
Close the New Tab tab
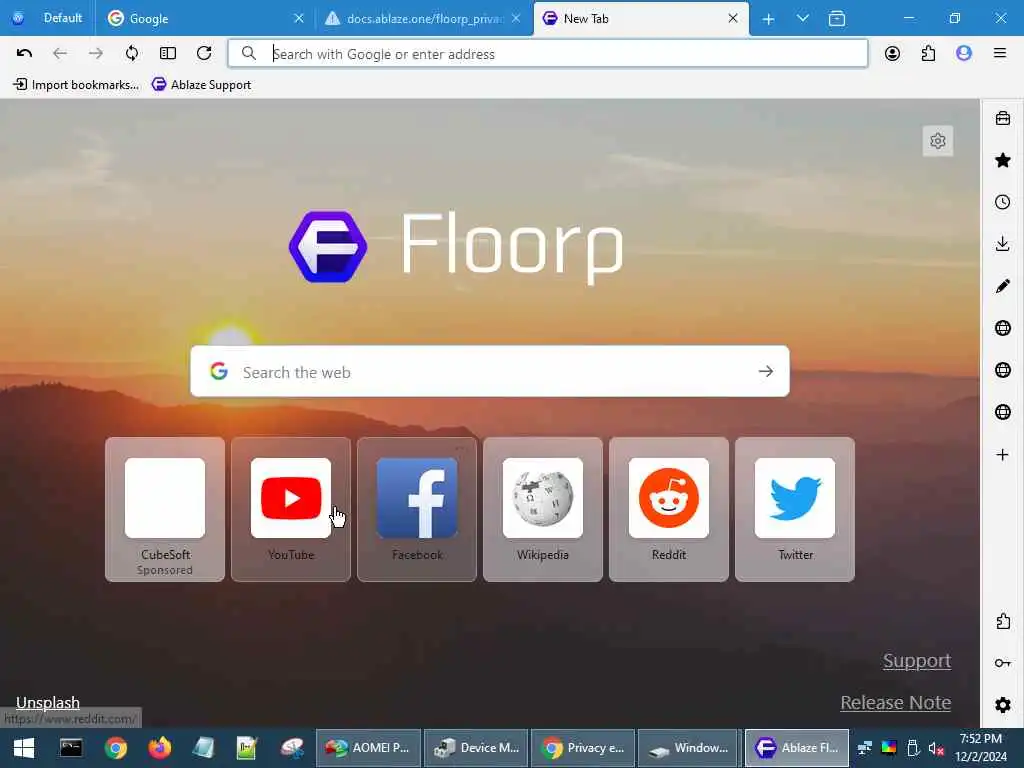tap(733, 18)
